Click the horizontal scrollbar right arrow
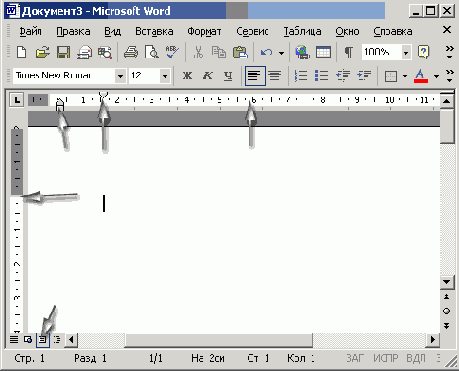 pos(433,340)
